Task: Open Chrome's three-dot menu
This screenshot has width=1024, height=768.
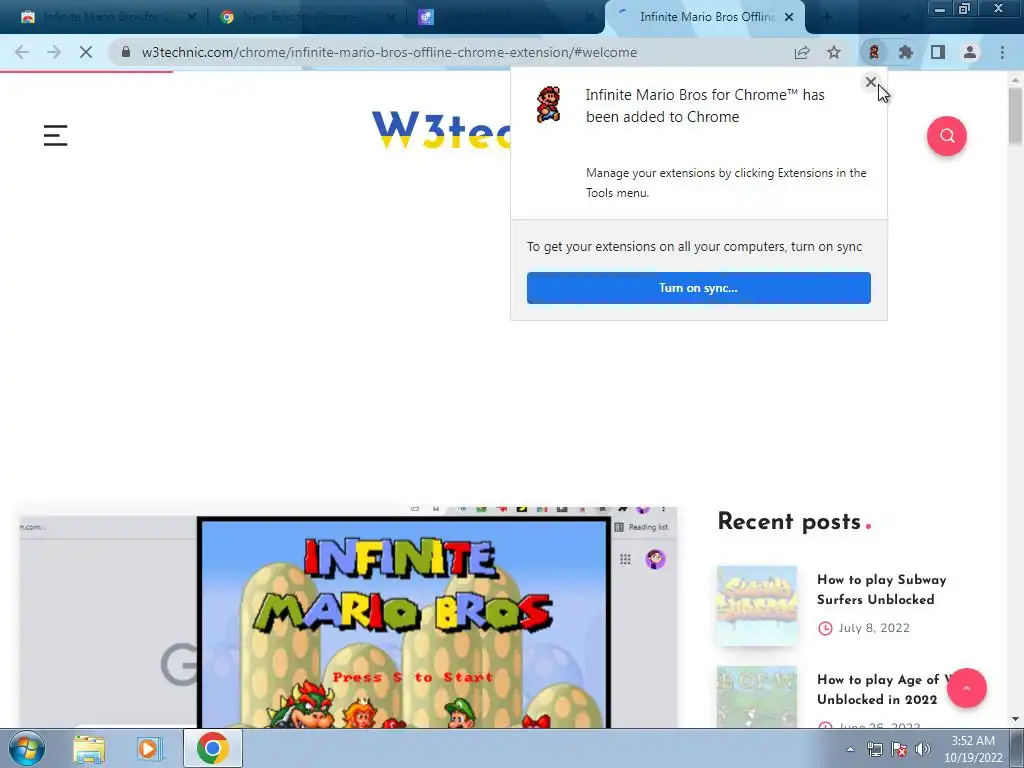Action: click(x=1002, y=52)
